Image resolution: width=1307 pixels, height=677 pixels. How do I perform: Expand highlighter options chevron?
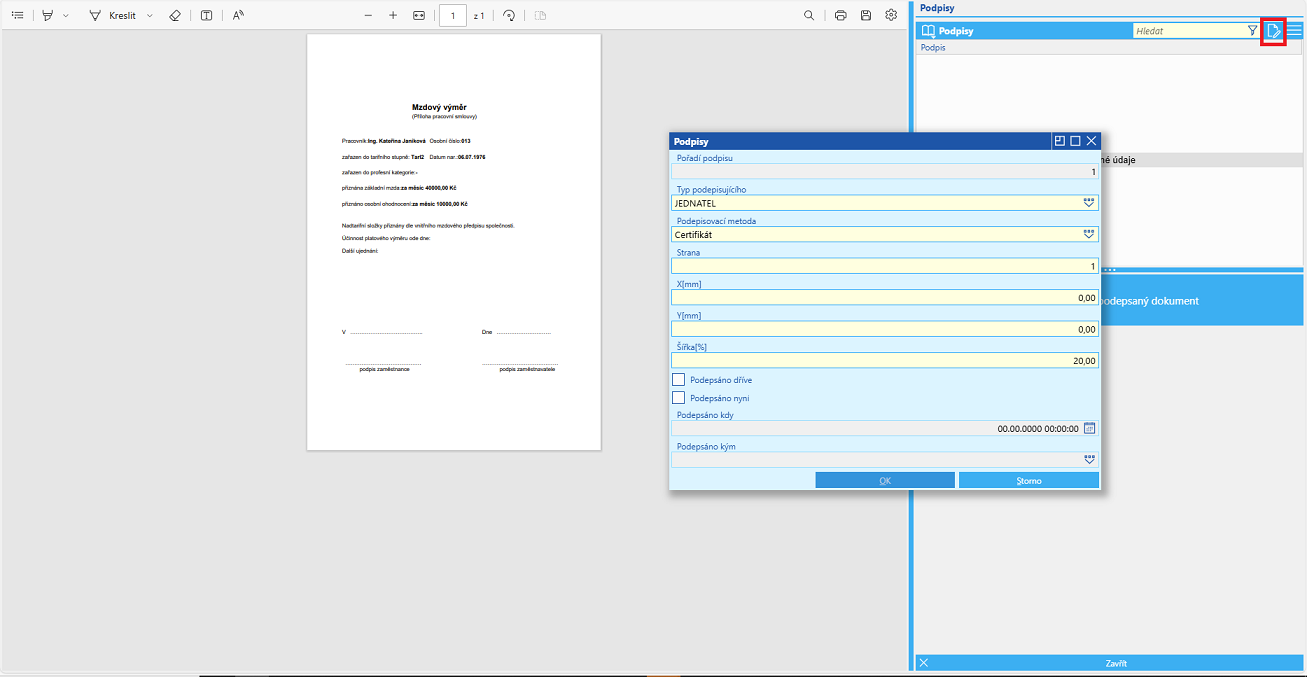[66, 16]
